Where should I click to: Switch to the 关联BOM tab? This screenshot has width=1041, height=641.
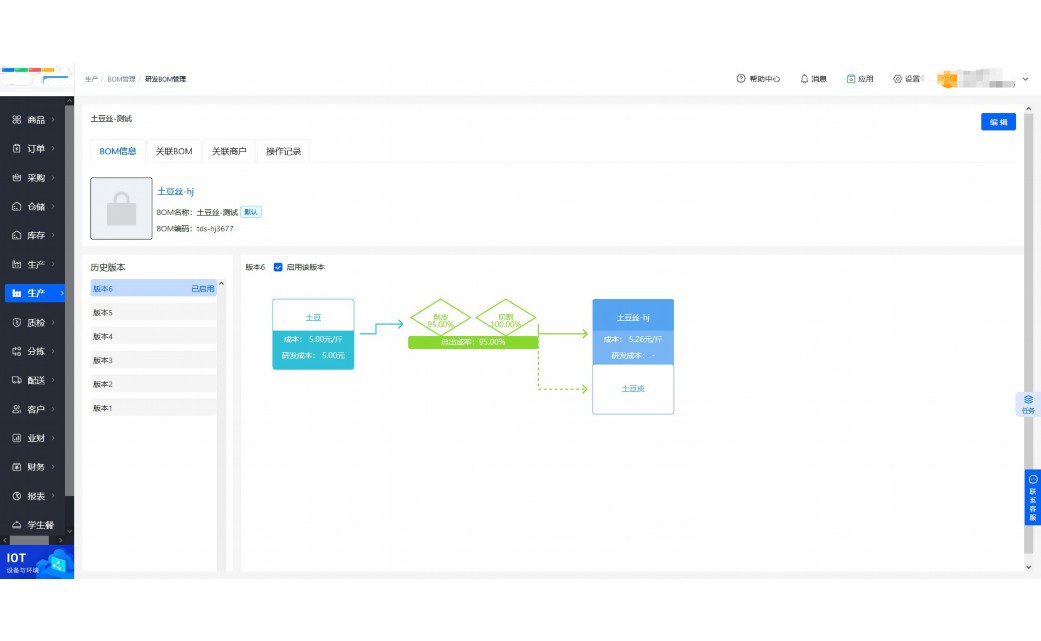click(173, 151)
